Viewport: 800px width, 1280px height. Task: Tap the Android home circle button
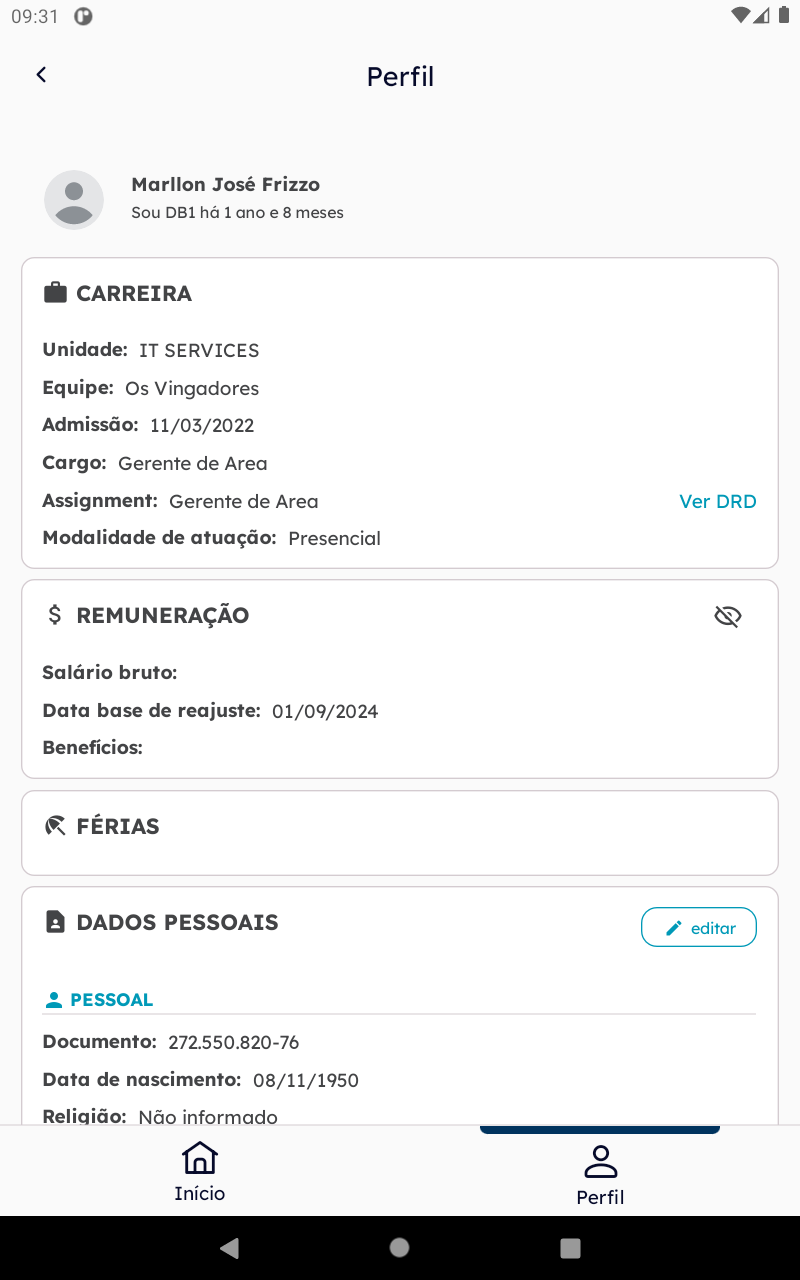point(400,1247)
